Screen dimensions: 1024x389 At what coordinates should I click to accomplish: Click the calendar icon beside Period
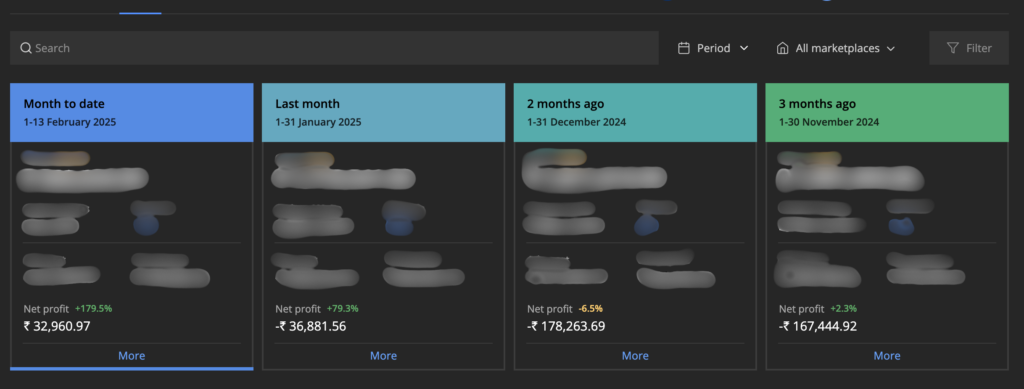point(684,48)
